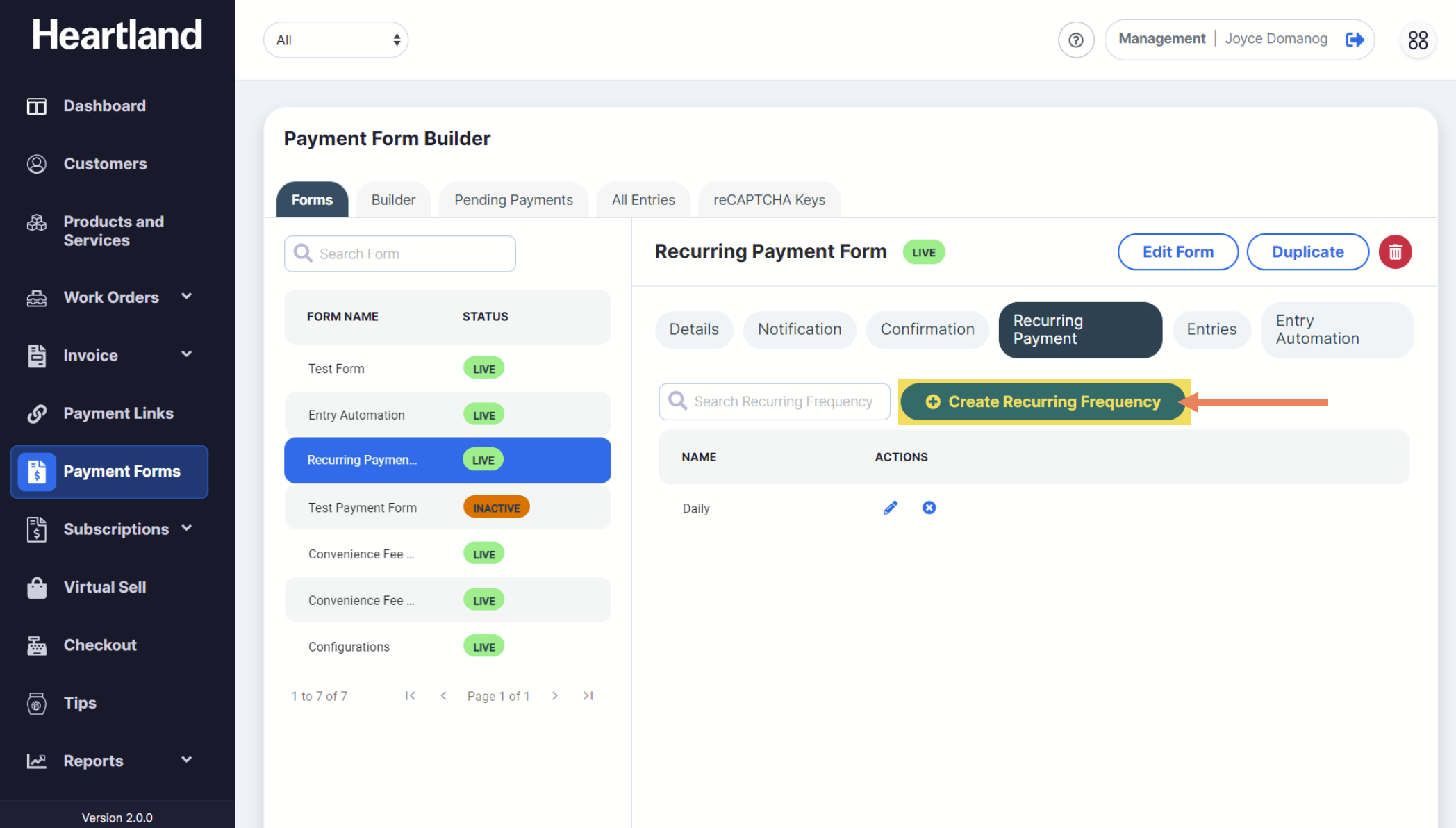Expand the Work Orders submenu
Image resolution: width=1456 pixels, height=828 pixels.
click(186, 297)
